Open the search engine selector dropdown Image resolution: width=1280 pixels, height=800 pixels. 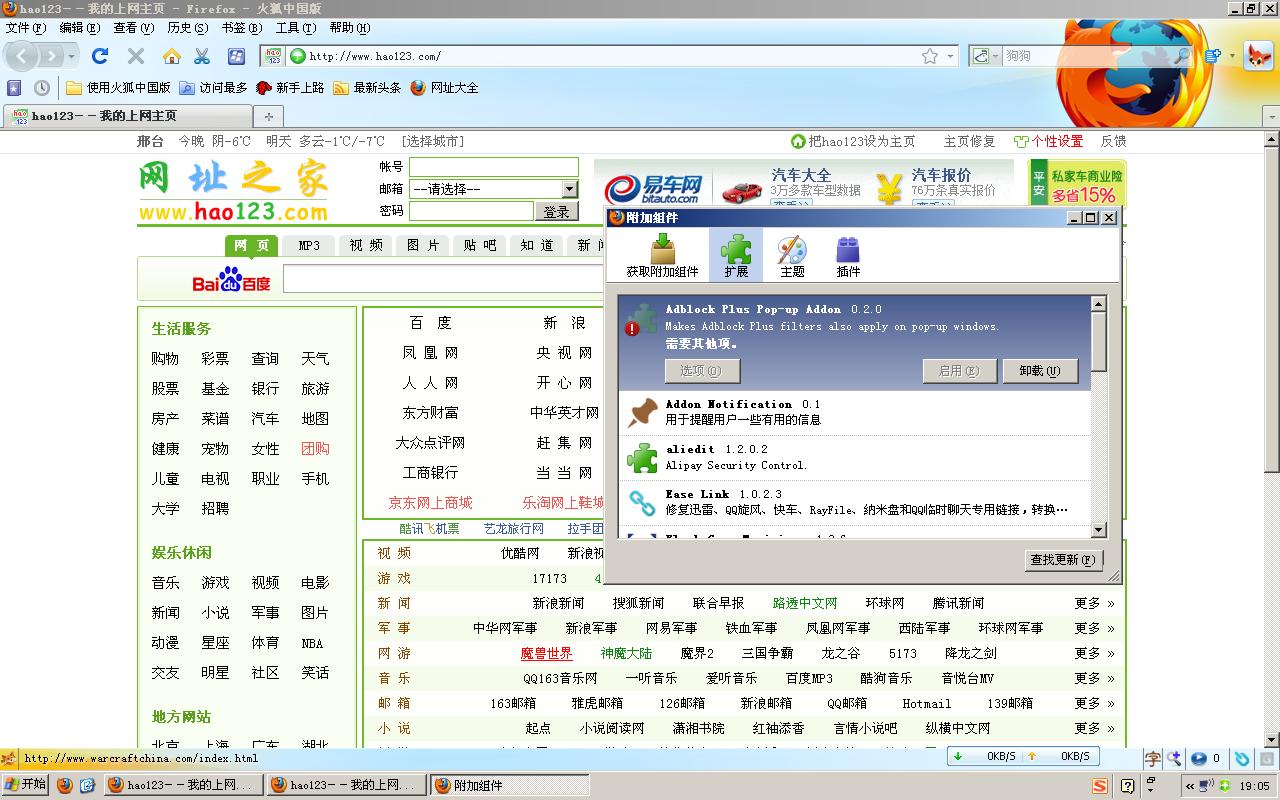point(986,56)
